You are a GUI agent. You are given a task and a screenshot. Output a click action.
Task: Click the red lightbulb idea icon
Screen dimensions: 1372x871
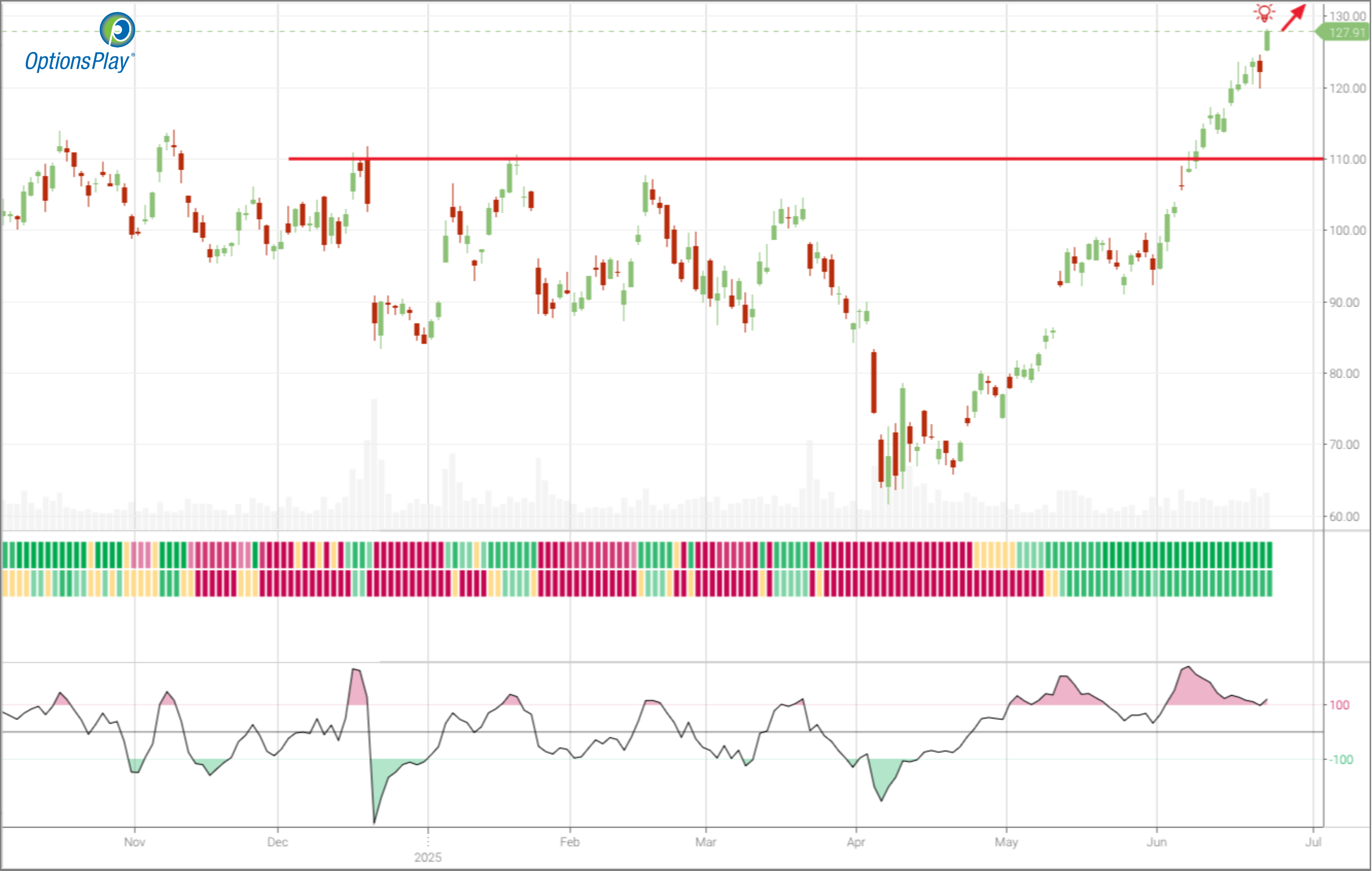click(x=1264, y=12)
